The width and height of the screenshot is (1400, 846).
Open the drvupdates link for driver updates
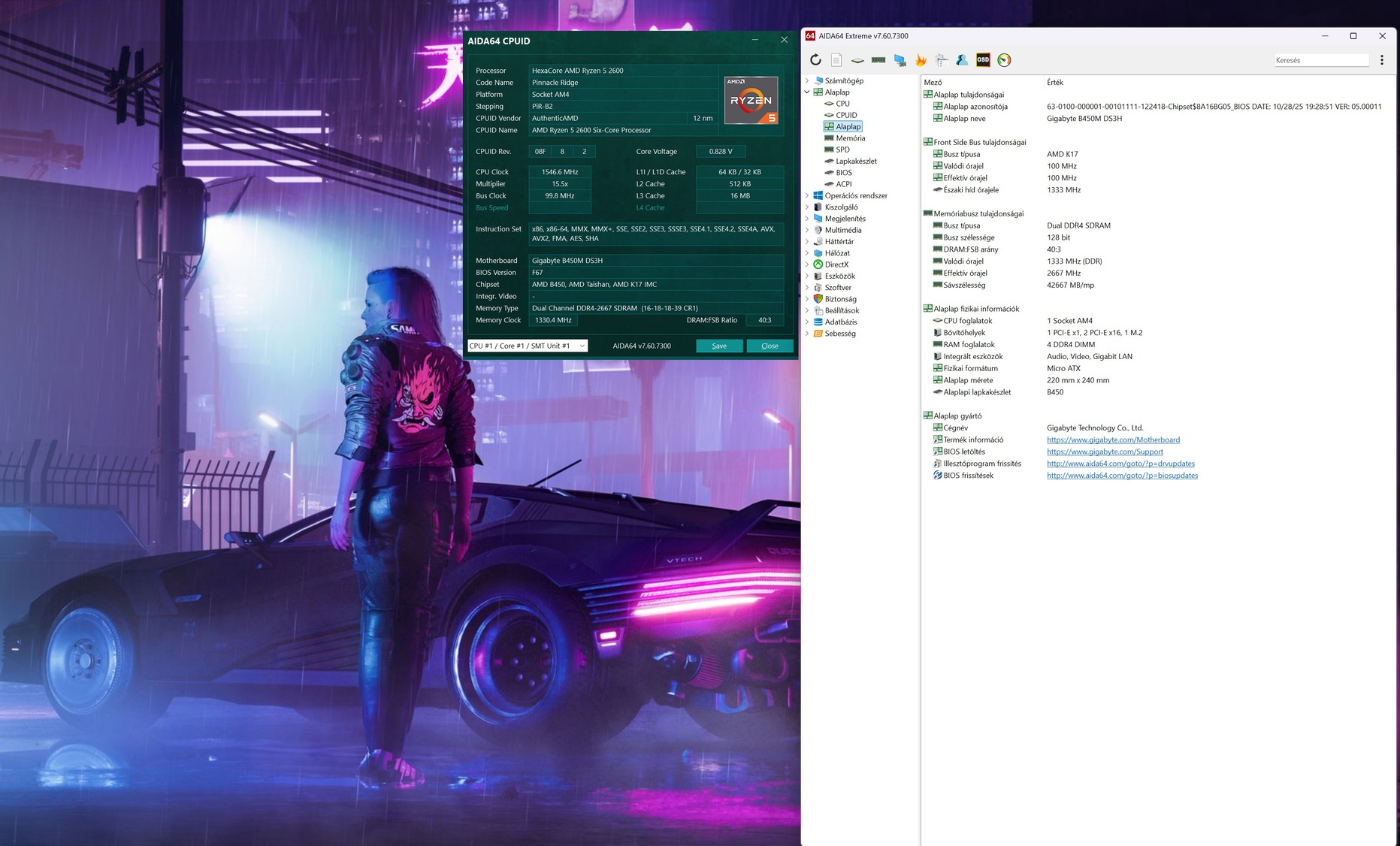(1120, 464)
